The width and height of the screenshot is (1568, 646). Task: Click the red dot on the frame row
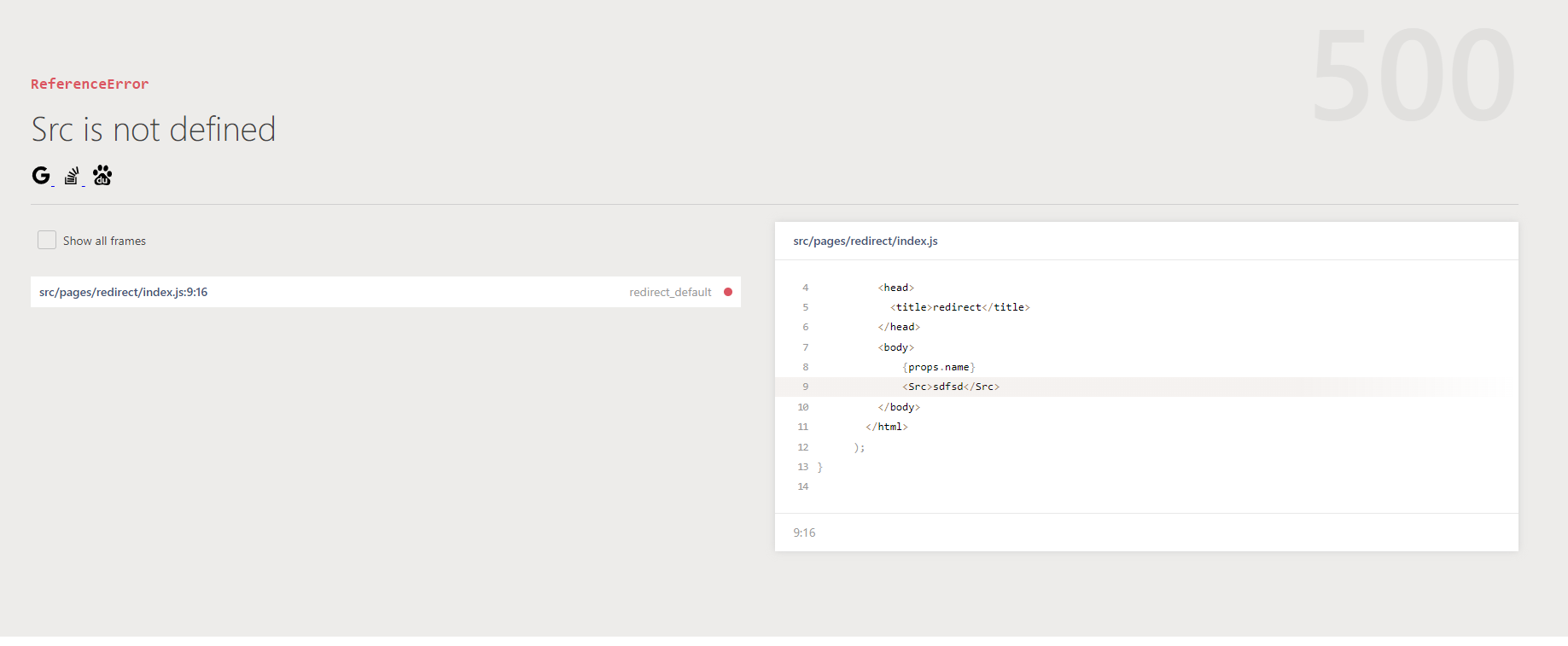point(728,292)
